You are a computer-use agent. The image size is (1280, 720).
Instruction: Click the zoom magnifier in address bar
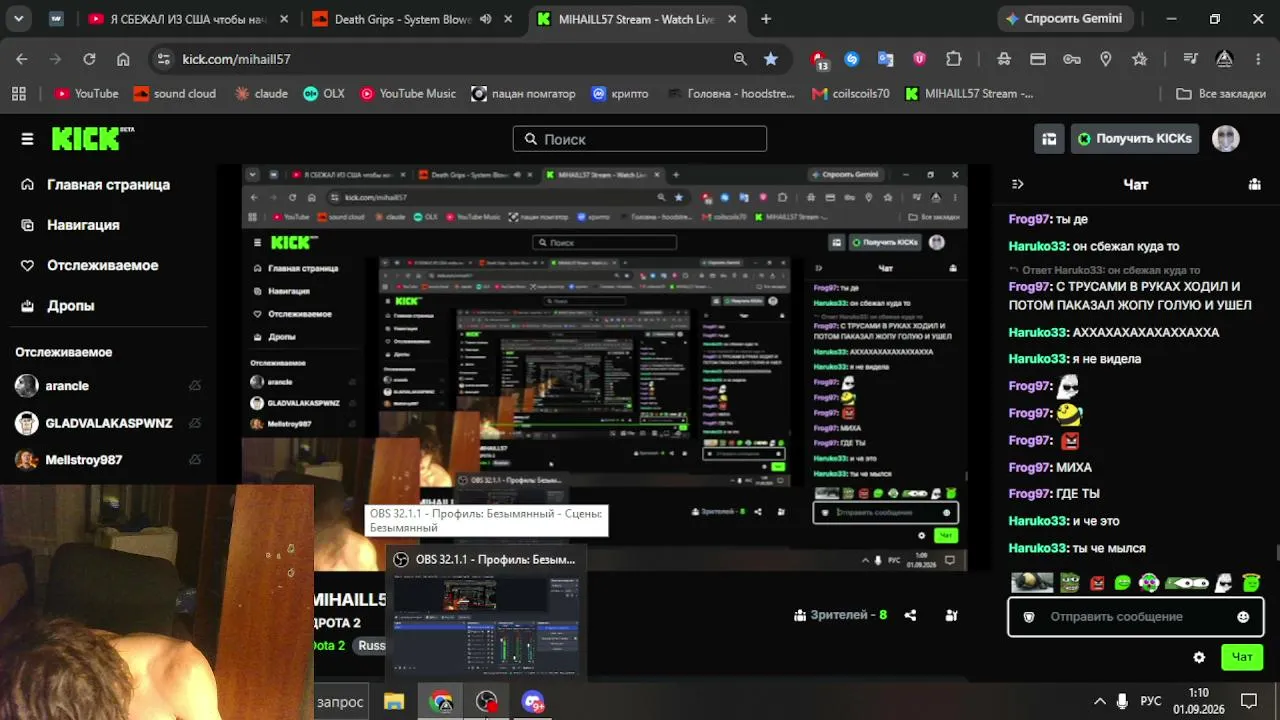[x=740, y=59]
